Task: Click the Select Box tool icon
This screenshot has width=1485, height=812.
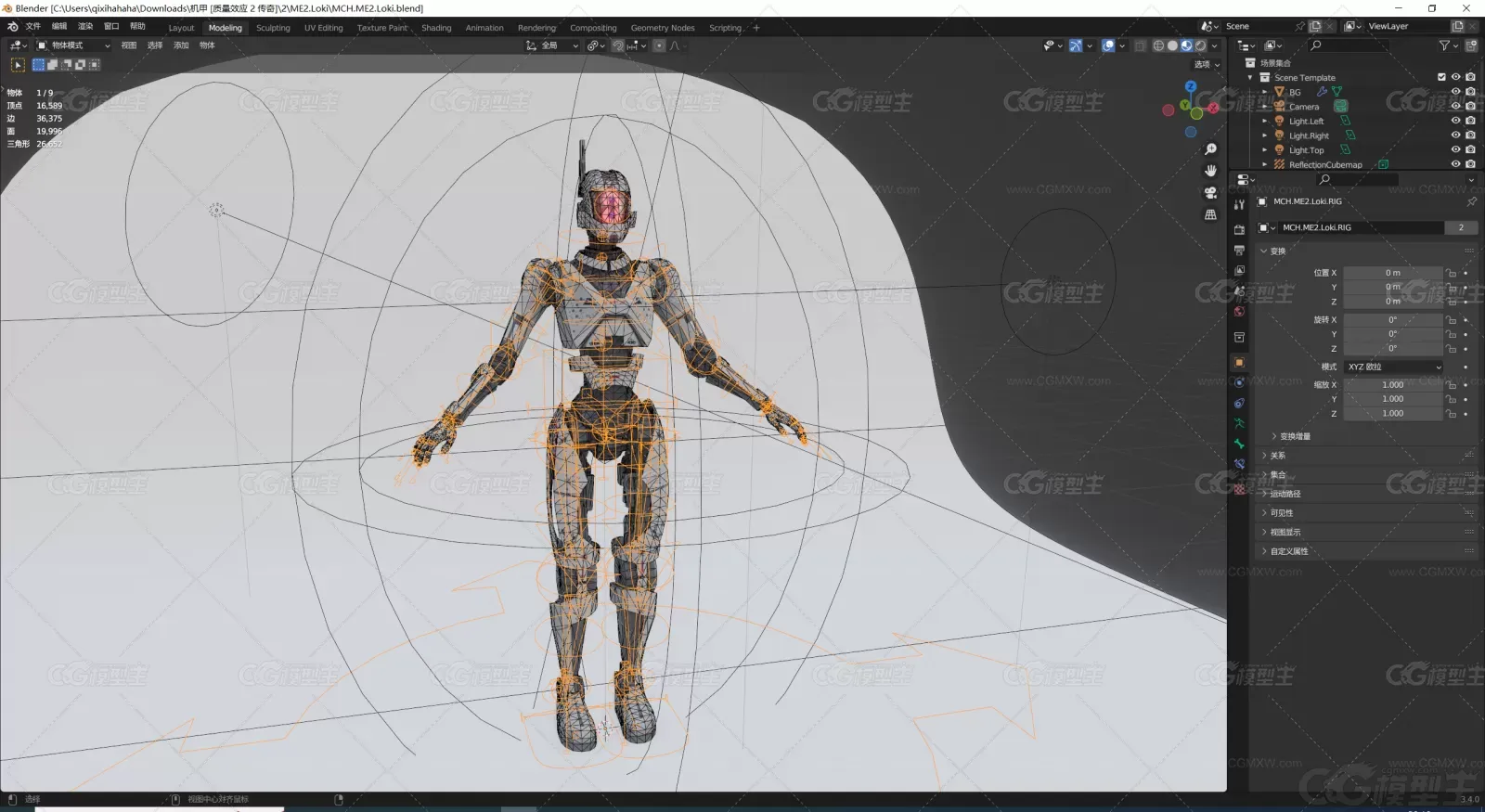Action: [x=18, y=65]
